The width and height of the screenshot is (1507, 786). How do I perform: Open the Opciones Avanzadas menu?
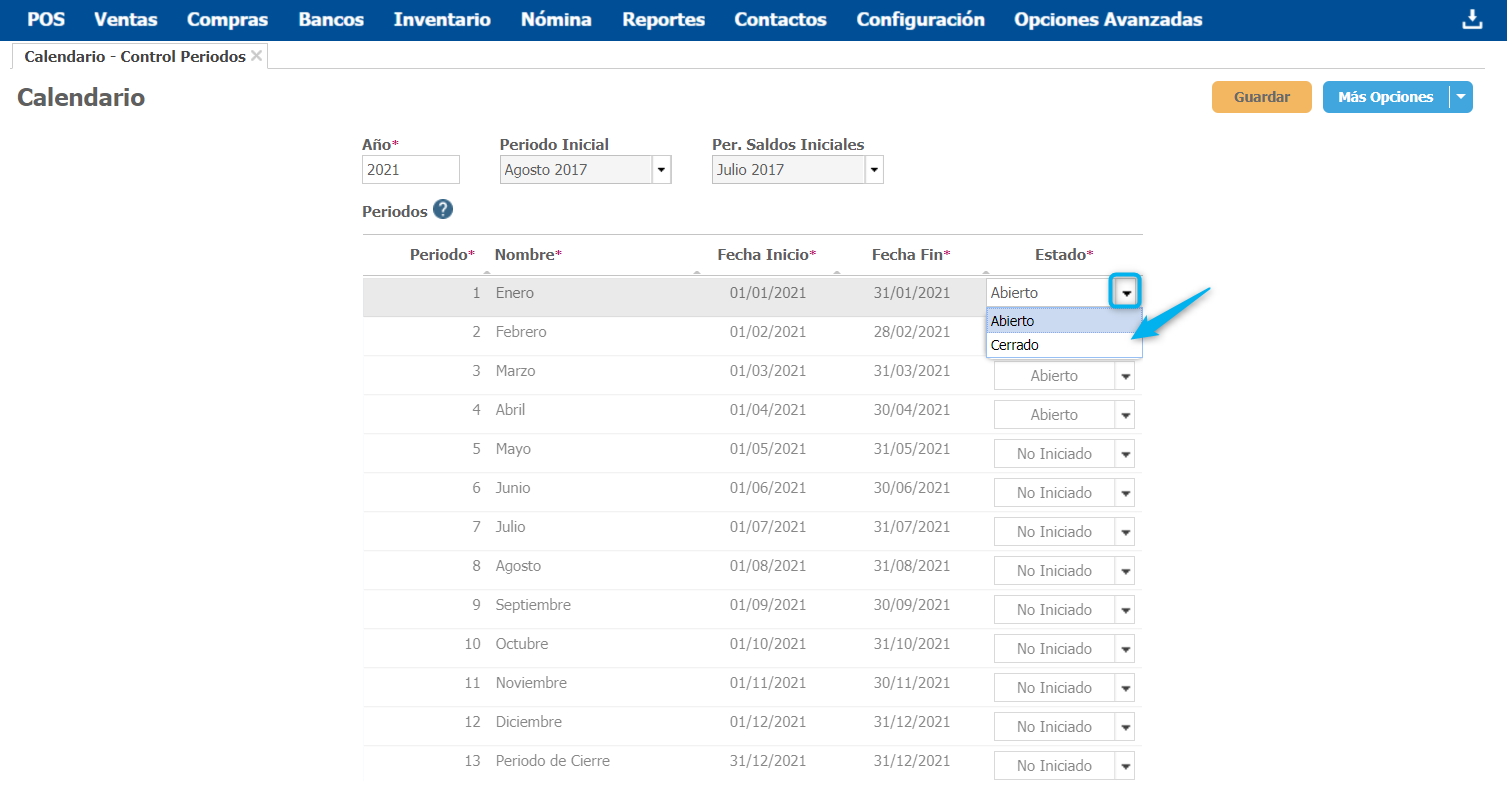[x=1108, y=20]
